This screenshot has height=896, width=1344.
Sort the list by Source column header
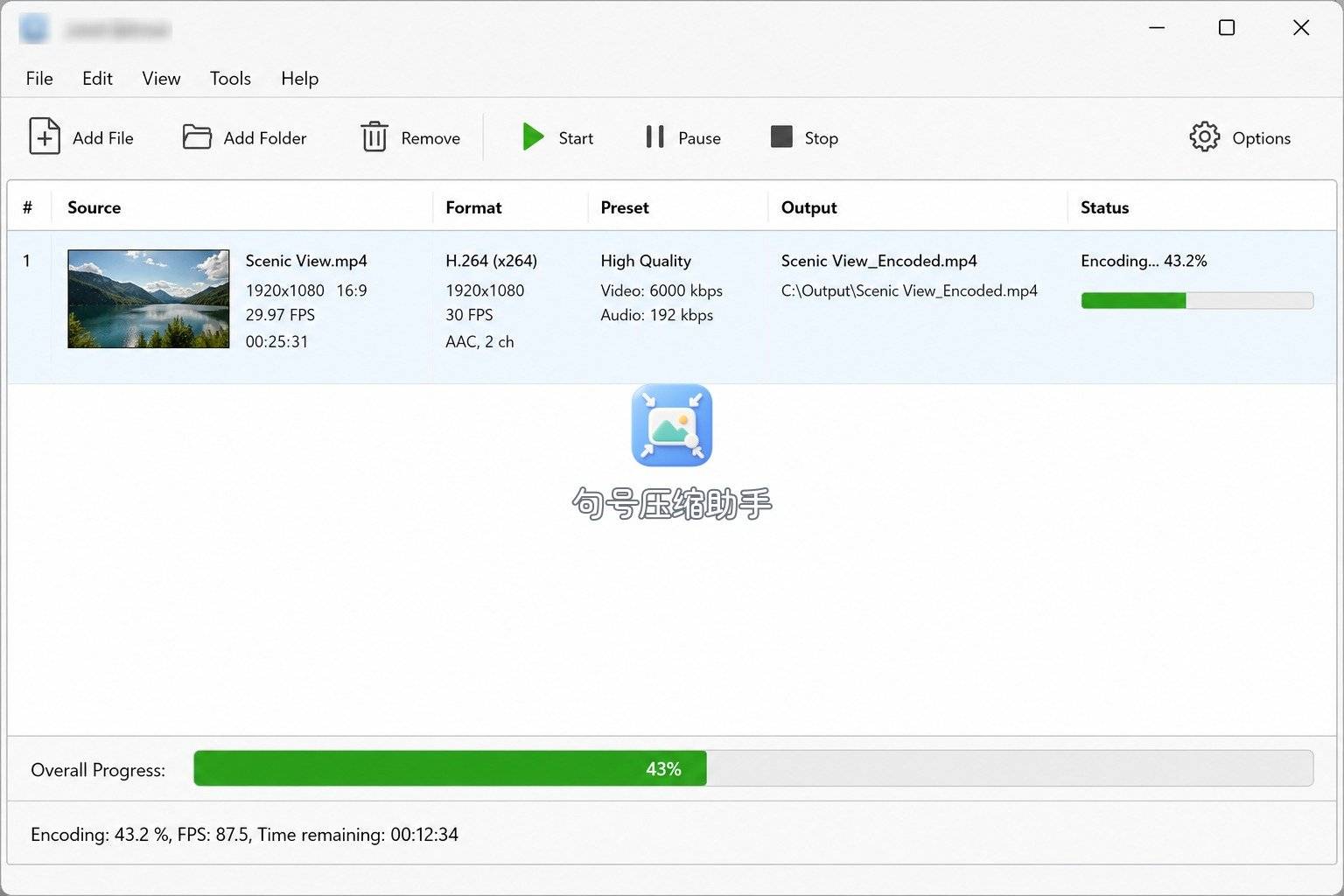[x=94, y=207]
